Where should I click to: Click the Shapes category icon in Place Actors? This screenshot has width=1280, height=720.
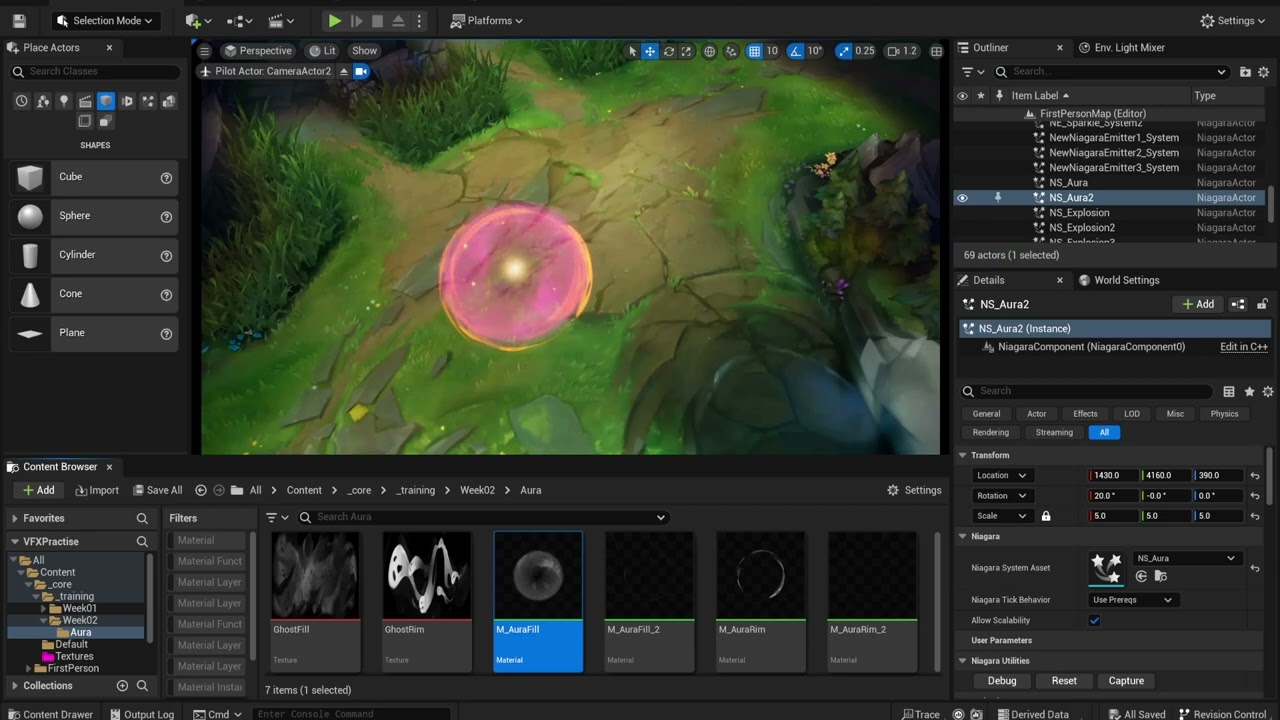click(x=105, y=101)
